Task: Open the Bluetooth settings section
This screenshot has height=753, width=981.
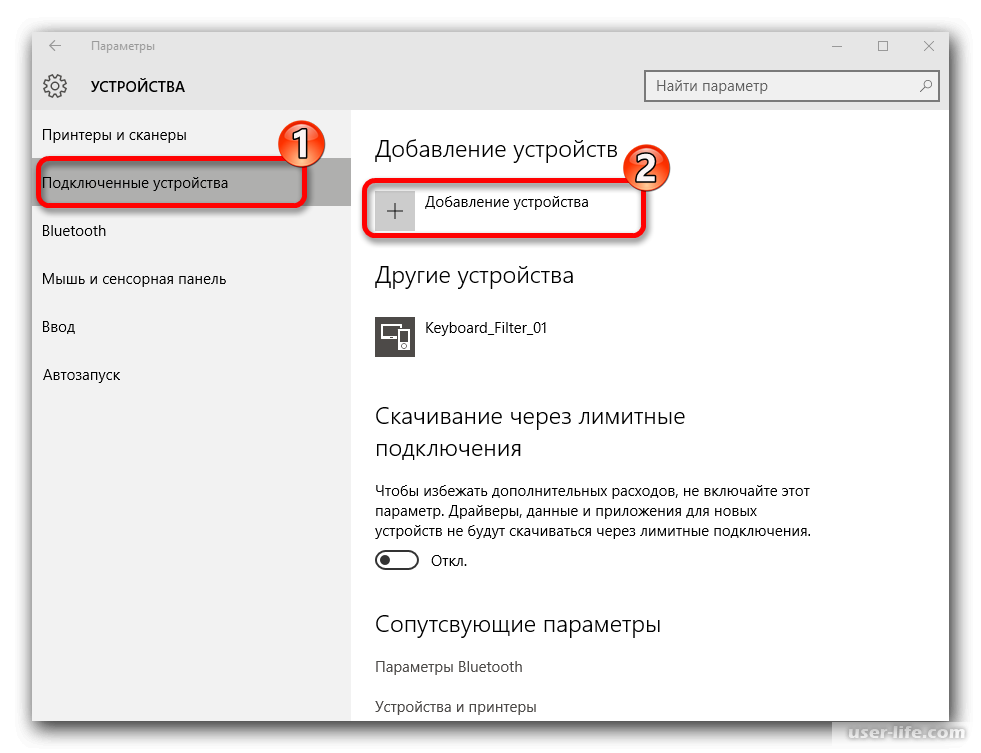Action: (191, 231)
